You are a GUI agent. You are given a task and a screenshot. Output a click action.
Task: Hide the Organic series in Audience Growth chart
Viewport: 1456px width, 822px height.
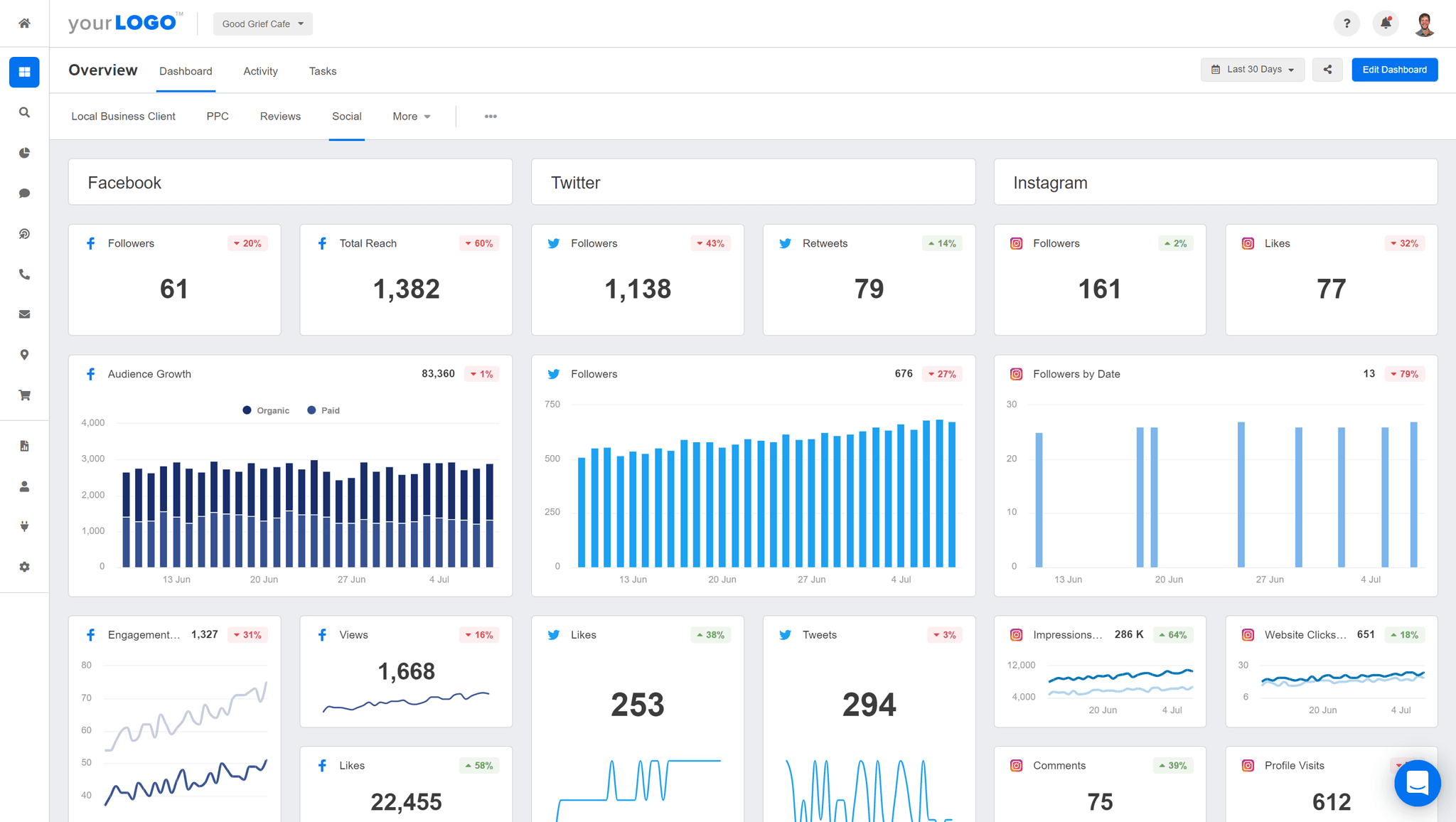pyautogui.click(x=265, y=410)
